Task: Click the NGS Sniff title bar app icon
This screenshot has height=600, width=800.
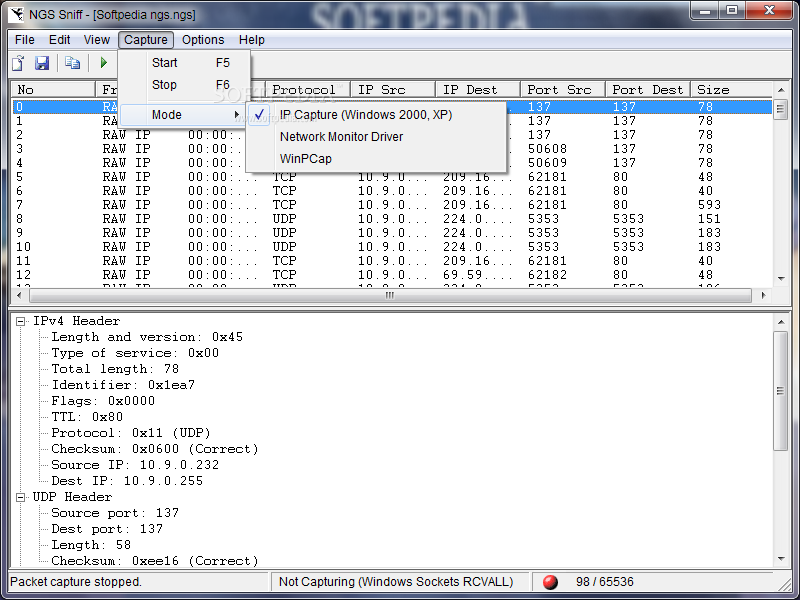Action: coord(16,14)
